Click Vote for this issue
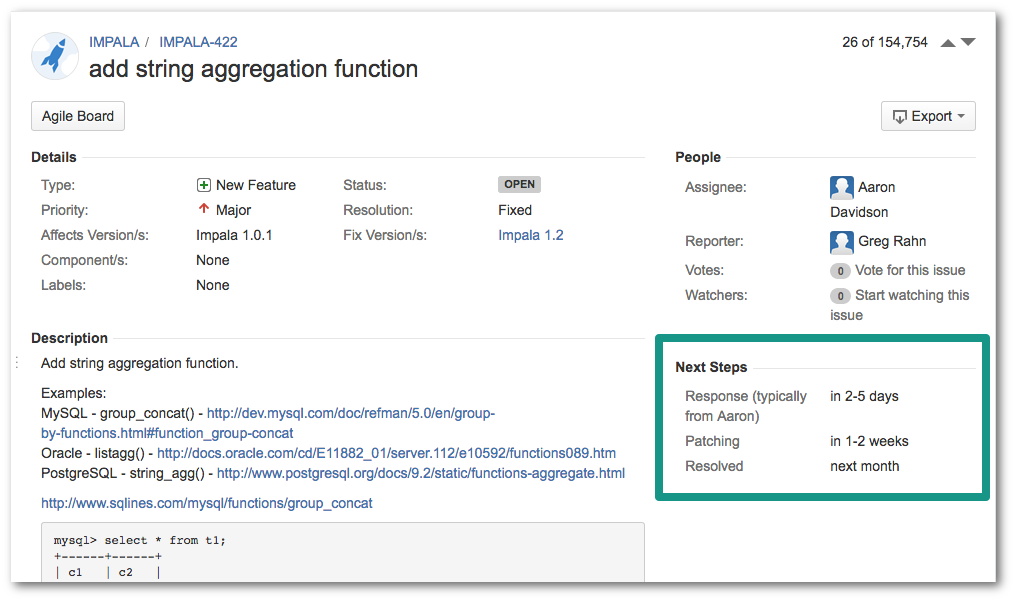1015x601 pixels. click(x=909, y=270)
